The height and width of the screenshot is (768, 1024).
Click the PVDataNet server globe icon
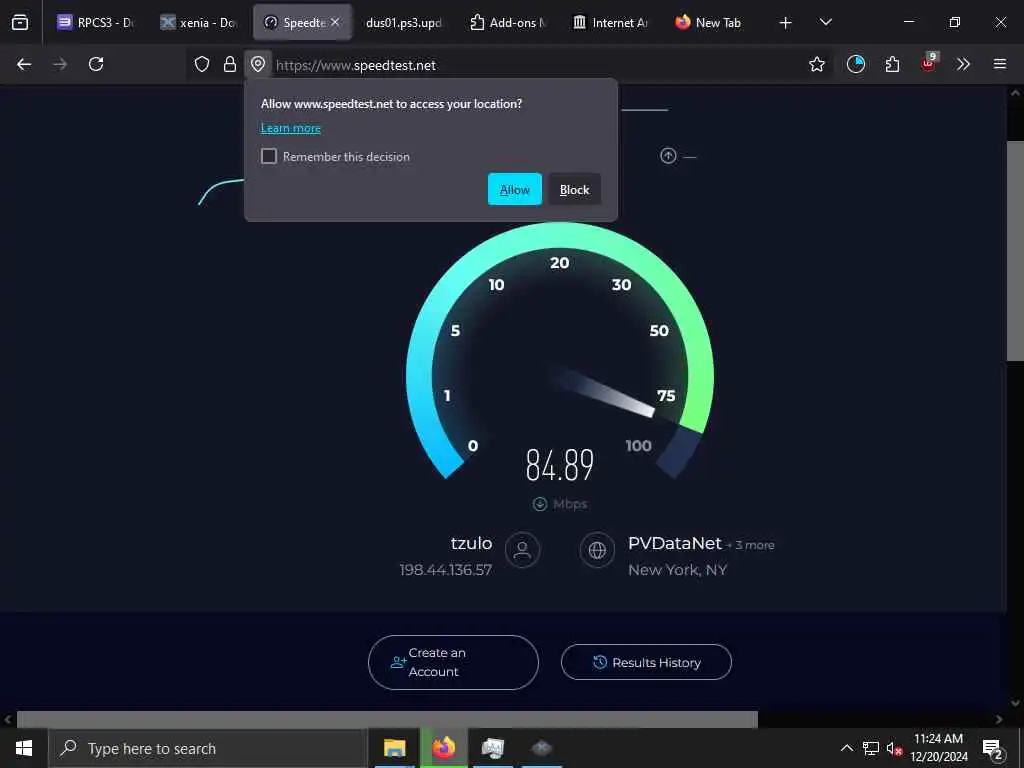597,550
